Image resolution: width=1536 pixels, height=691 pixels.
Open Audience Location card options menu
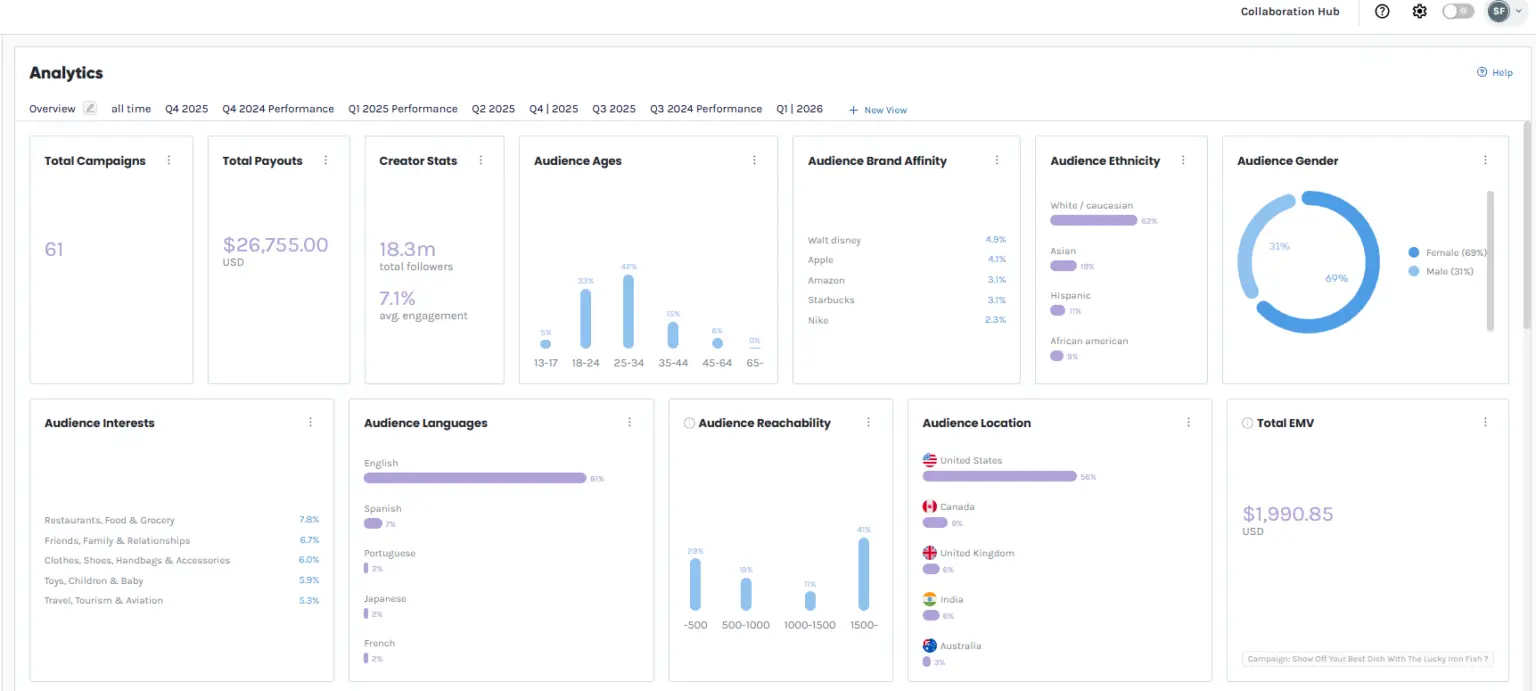click(x=1188, y=422)
